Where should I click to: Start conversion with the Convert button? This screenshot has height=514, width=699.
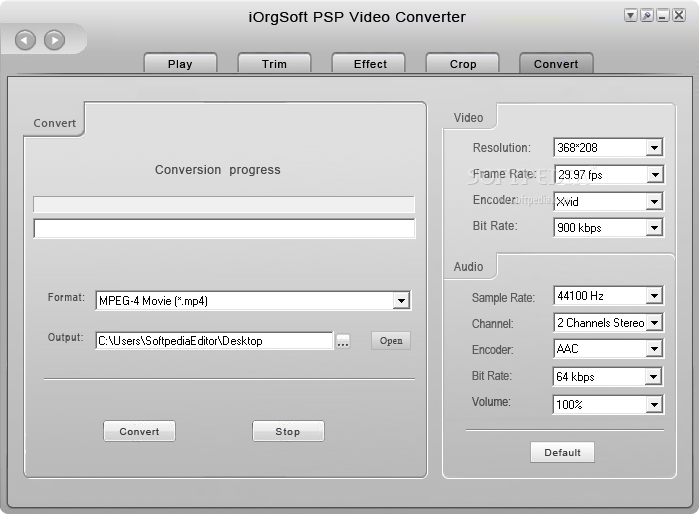point(140,431)
